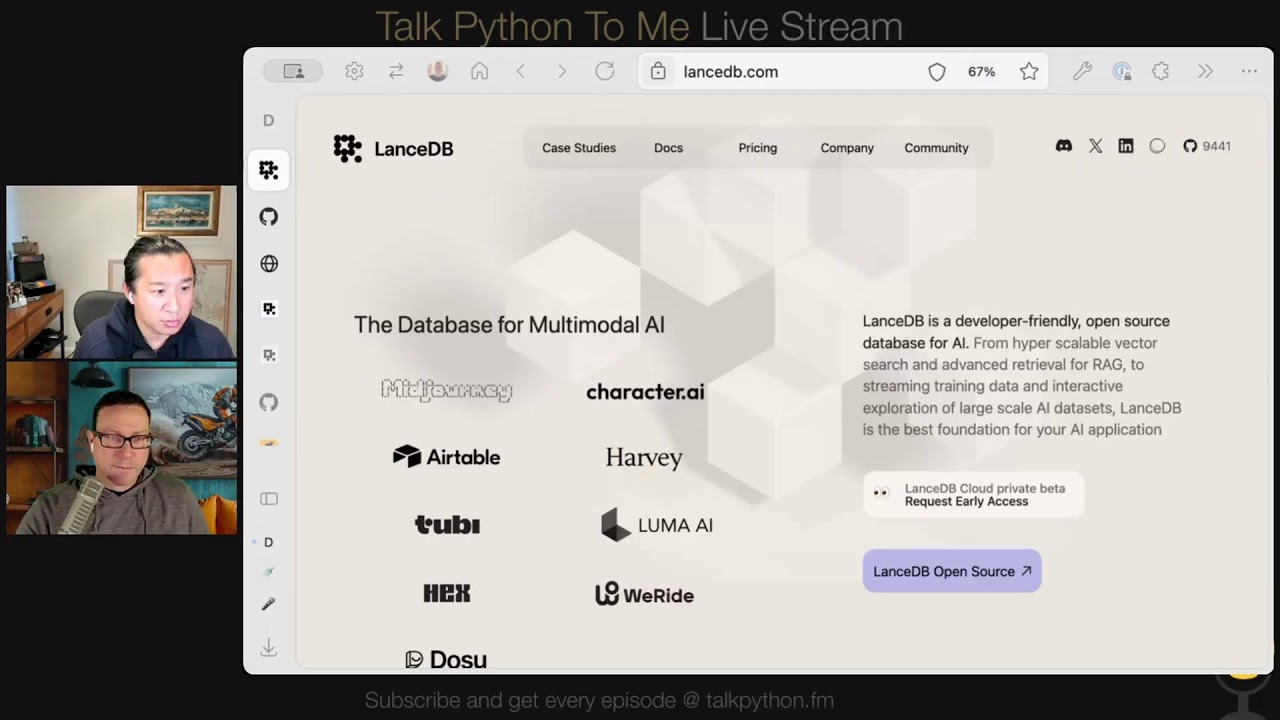1280x720 pixels.
Task: Click the Dosu logo
Action: (446, 659)
